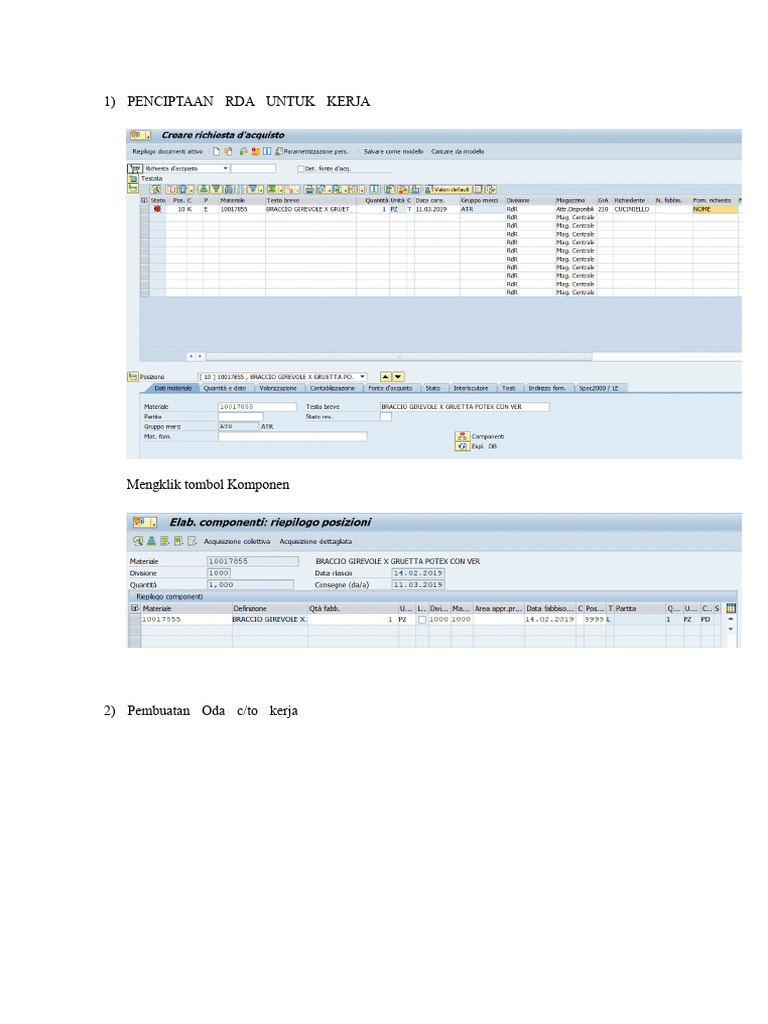Click the next position down-arrow button

(x=398, y=377)
